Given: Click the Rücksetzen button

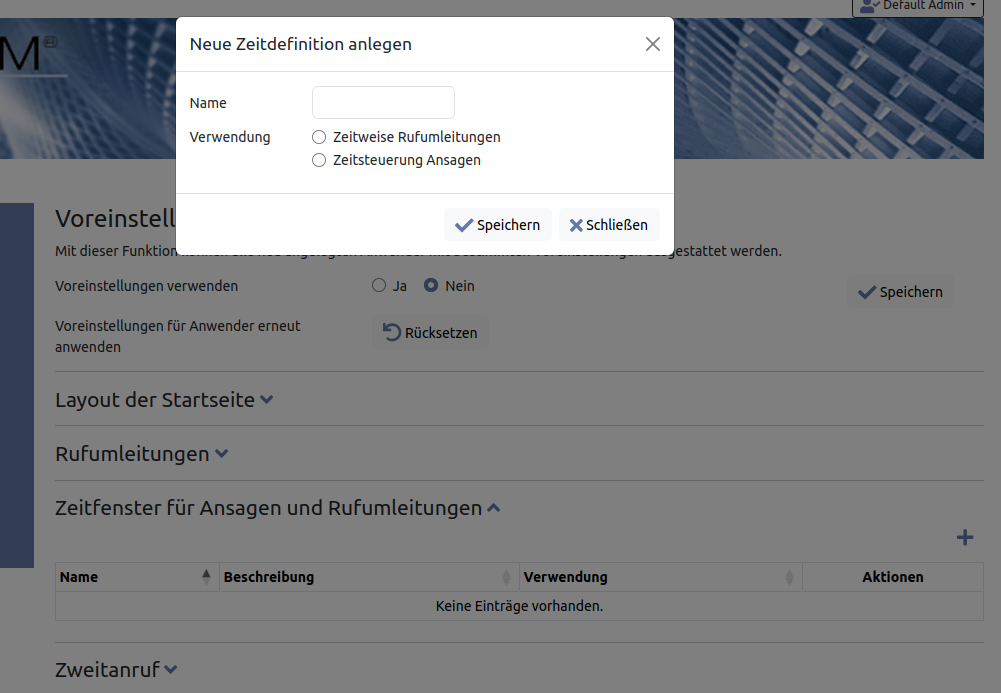Looking at the screenshot, I should 431,333.
